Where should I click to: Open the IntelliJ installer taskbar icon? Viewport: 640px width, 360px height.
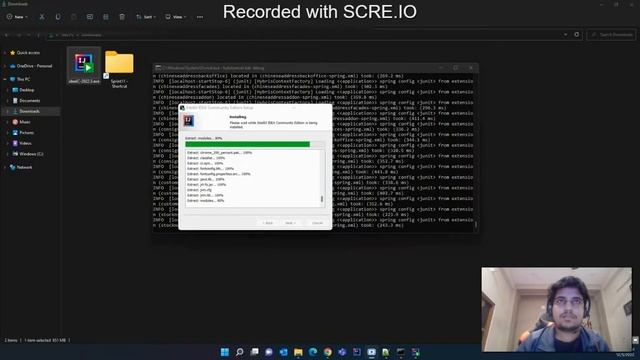[416, 352]
